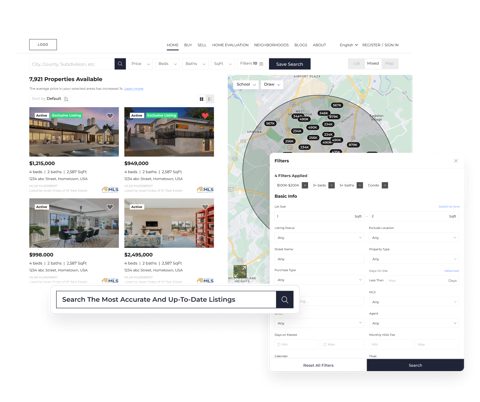The height and width of the screenshot is (402, 480).
Task: Unfavorite the $949,000 listing red heart
Action: click(x=205, y=116)
